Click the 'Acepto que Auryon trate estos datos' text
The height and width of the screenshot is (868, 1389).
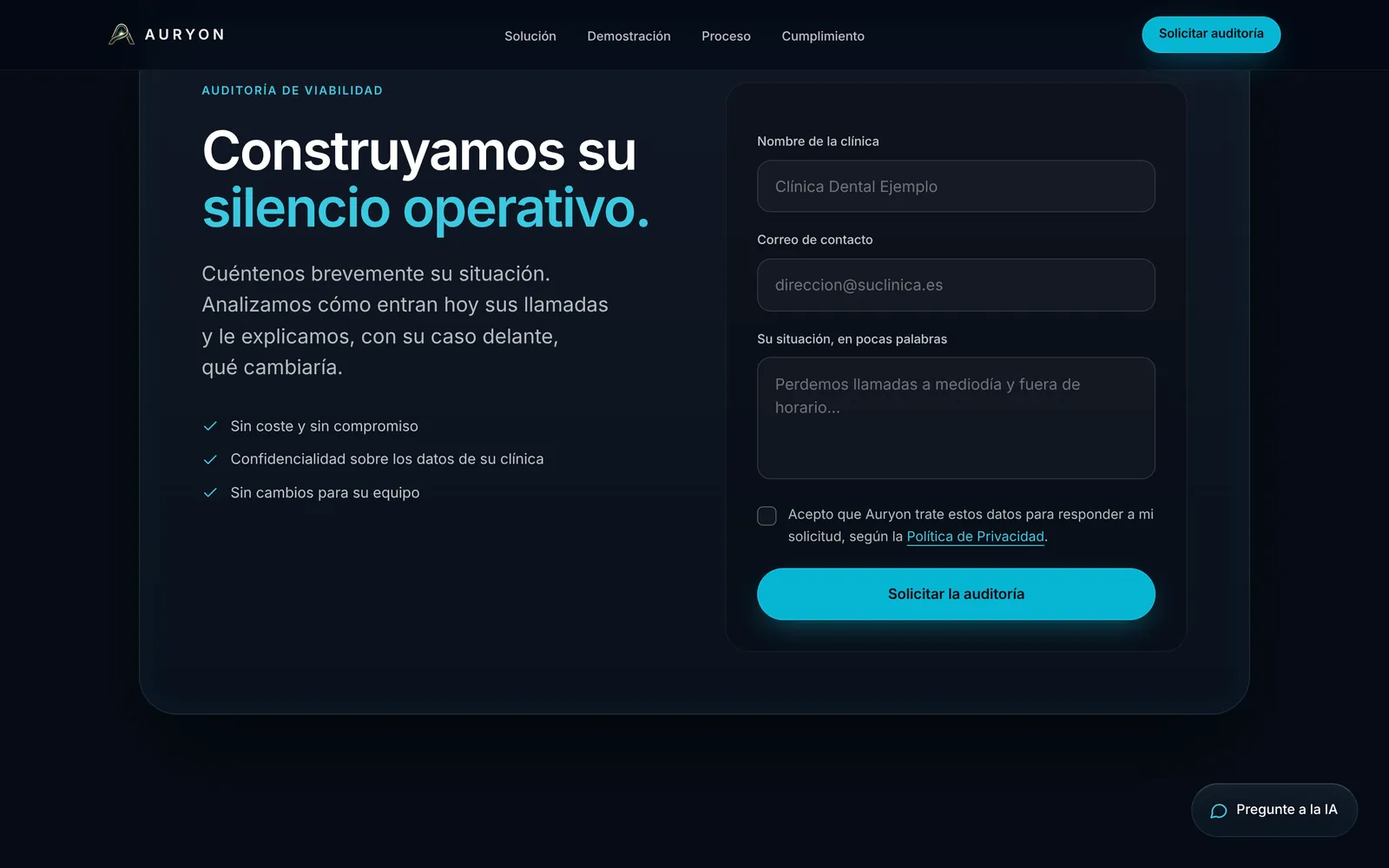point(971,525)
